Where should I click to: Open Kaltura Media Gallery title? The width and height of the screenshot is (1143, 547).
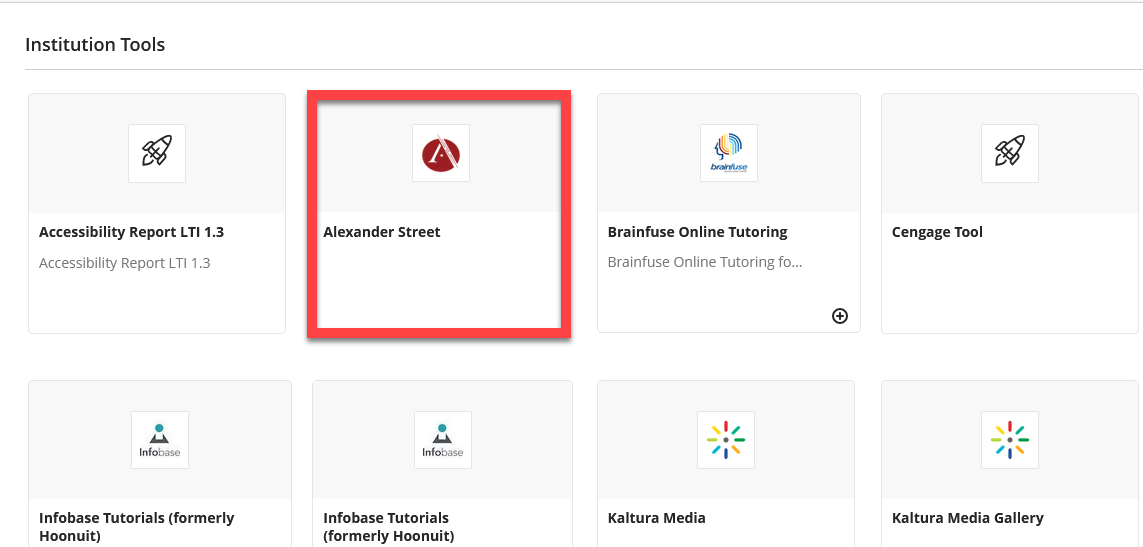click(968, 519)
